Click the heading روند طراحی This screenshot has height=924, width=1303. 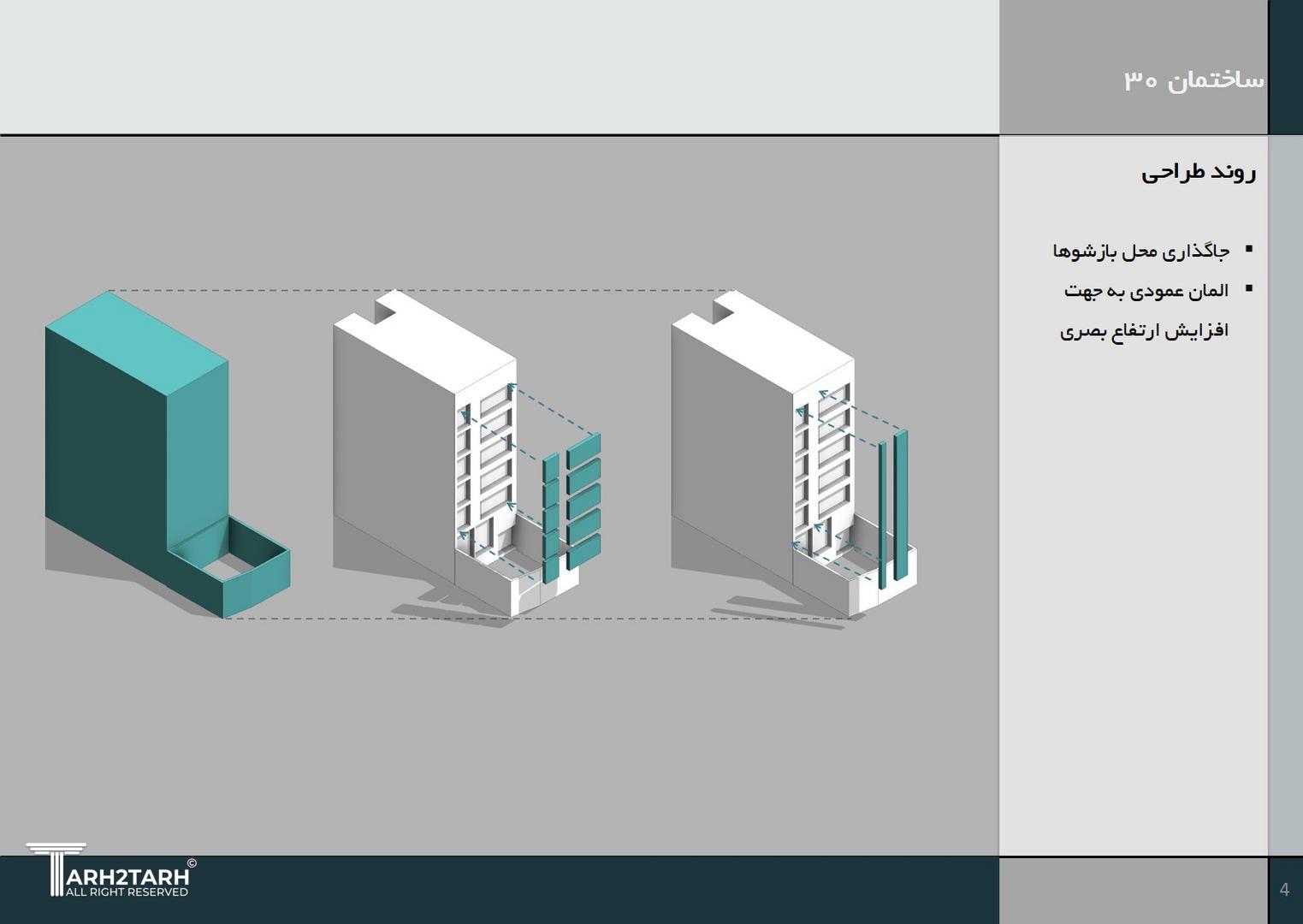click(x=1198, y=172)
